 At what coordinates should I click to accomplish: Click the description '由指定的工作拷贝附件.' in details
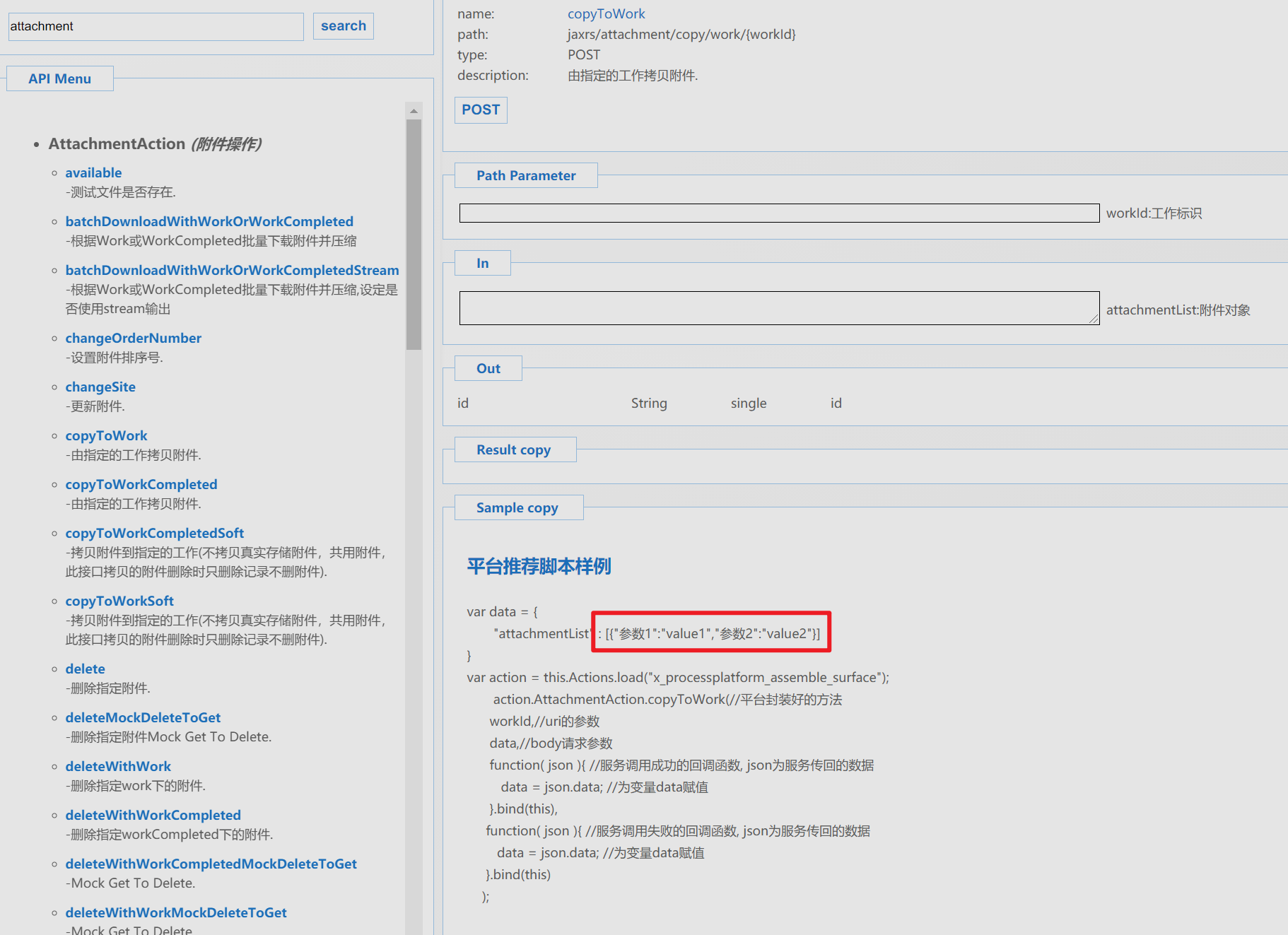pos(633,75)
